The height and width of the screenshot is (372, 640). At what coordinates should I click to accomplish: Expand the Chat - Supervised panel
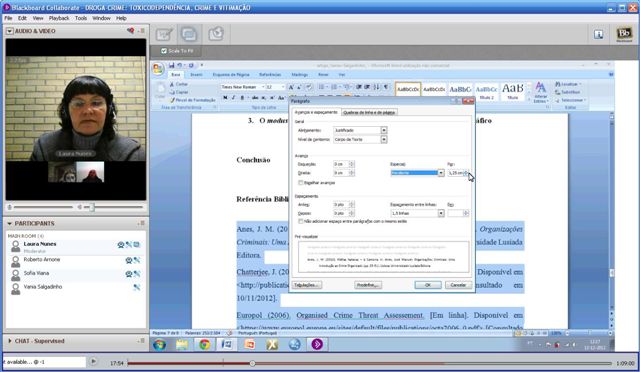(x=9, y=341)
